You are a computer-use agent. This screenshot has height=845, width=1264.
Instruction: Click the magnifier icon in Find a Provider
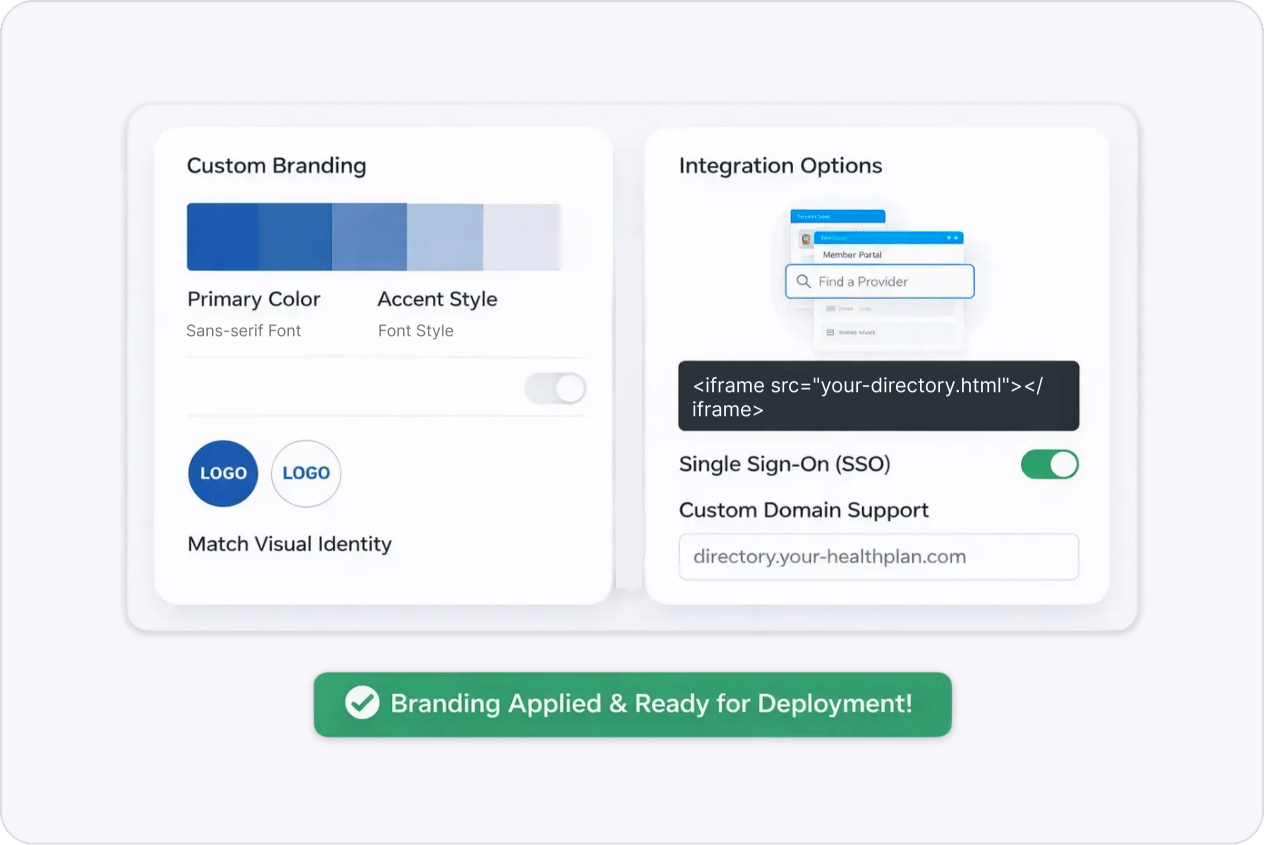[803, 282]
